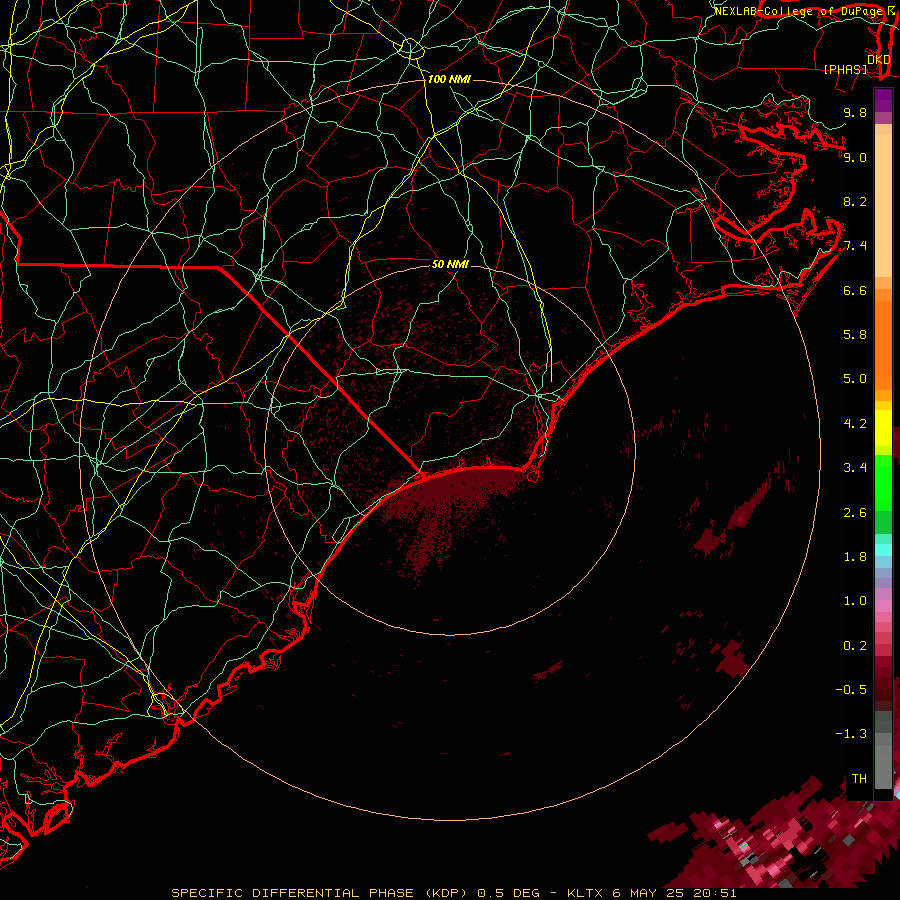The width and height of the screenshot is (900, 900).
Task: Click the TH threshold label
Action: pos(859,779)
